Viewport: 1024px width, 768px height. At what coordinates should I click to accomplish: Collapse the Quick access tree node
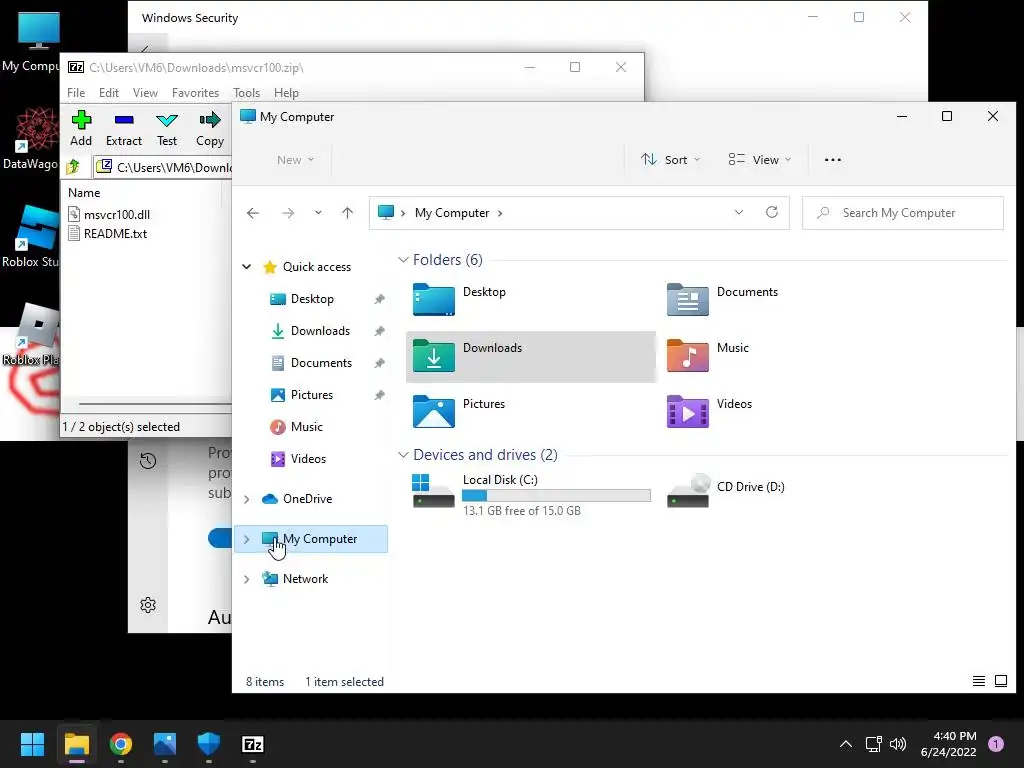[x=246, y=266]
